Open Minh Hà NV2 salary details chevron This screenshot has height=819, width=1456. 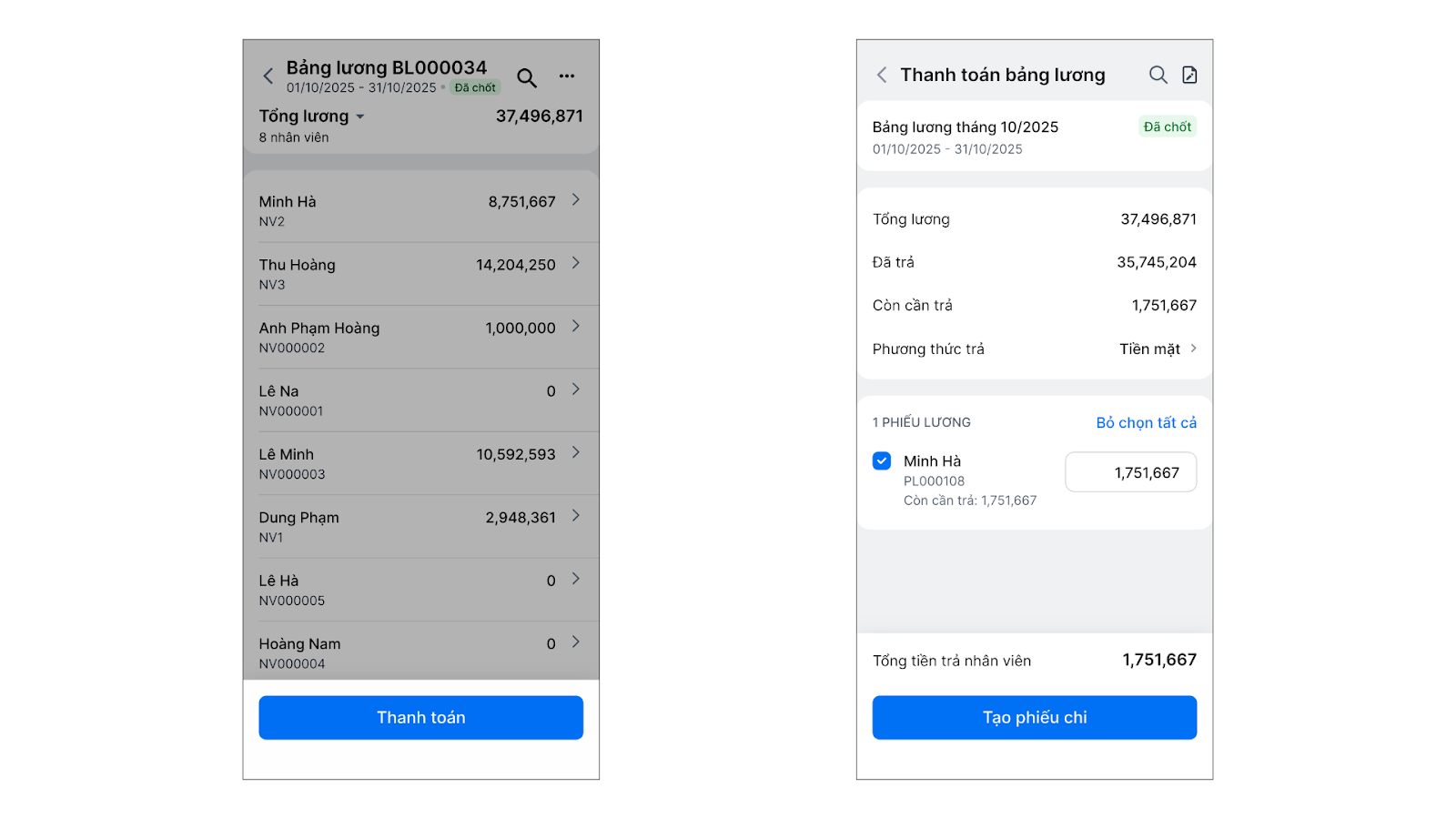pyautogui.click(x=576, y=200)
